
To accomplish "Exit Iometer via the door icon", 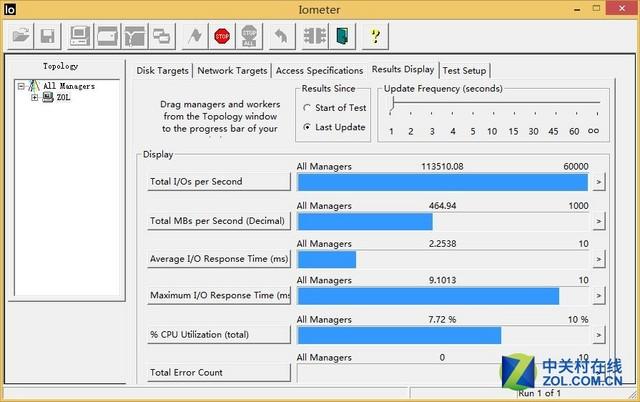I will click(342, 36).
